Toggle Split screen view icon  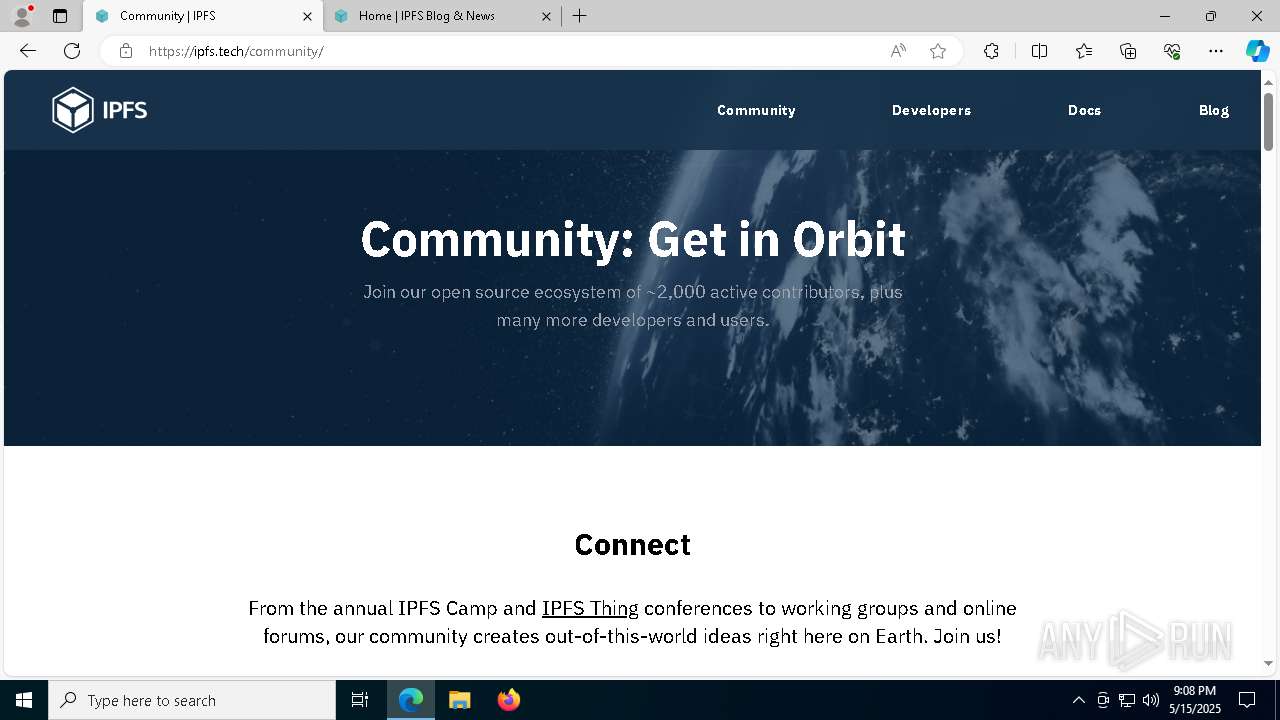pos(1039,51)
